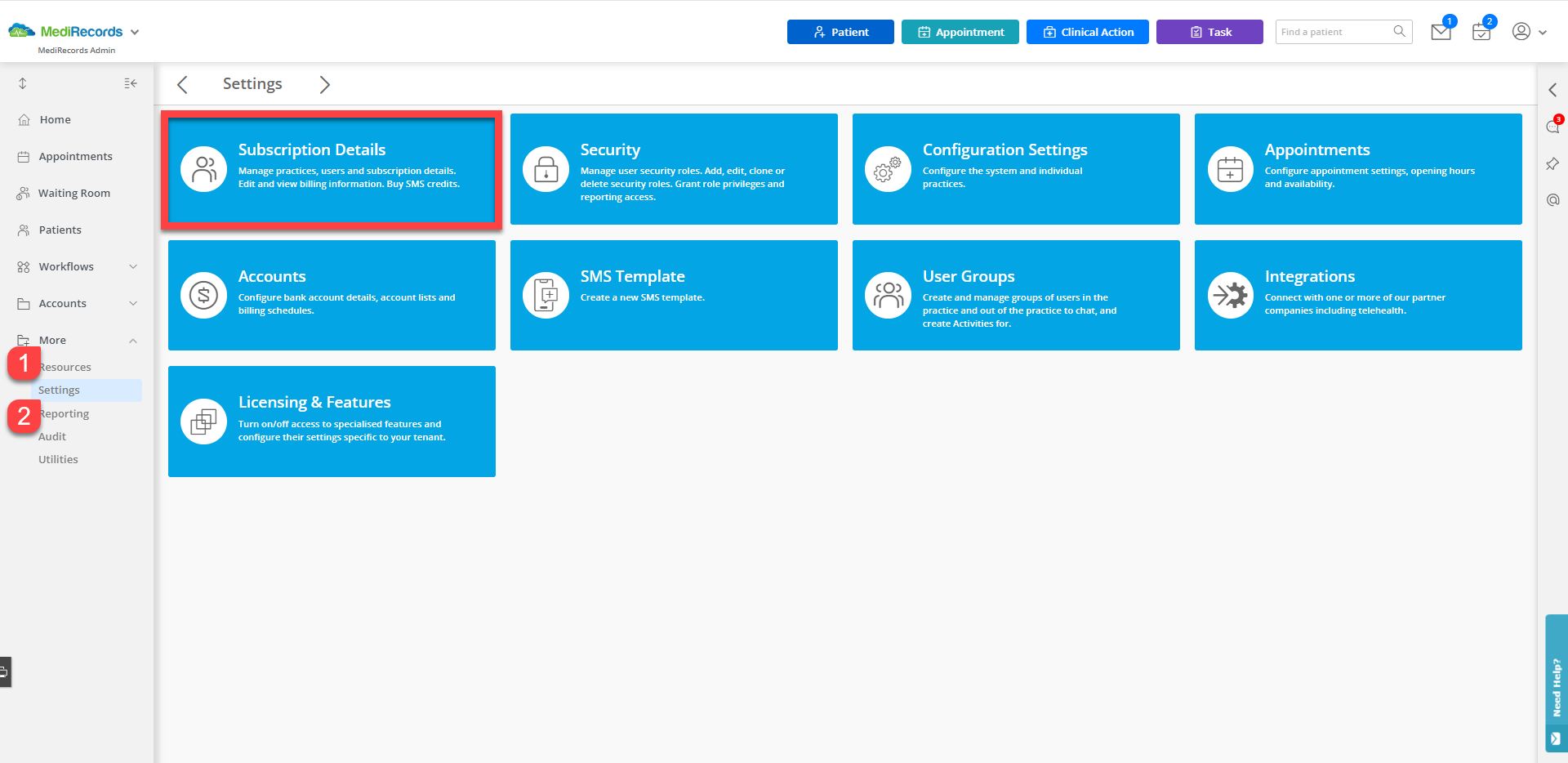Open the MediRecords organisation switcher dropdown
The height and width of the screenshot is (763, 1568).
click(x=135, y=32)
